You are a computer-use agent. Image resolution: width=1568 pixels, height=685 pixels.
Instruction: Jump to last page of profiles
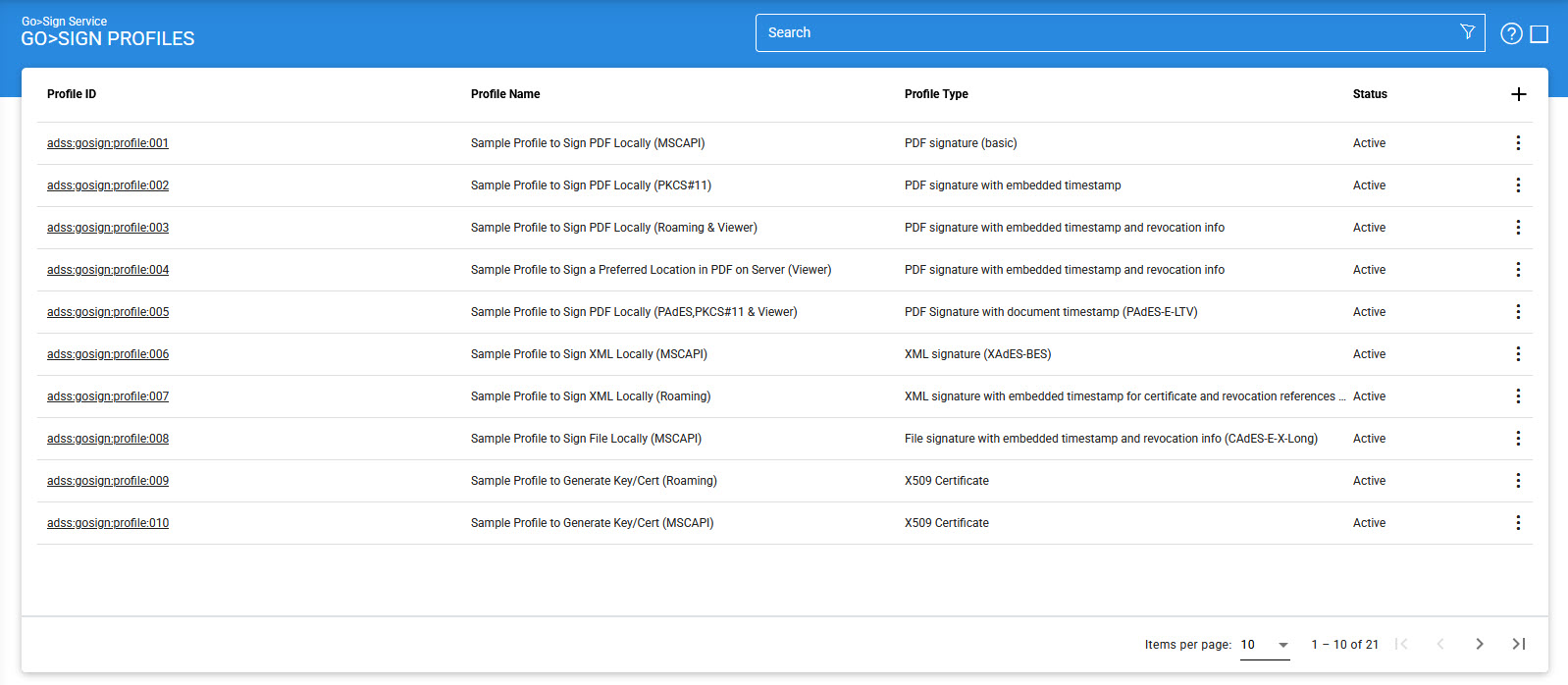coord(1518,644)
